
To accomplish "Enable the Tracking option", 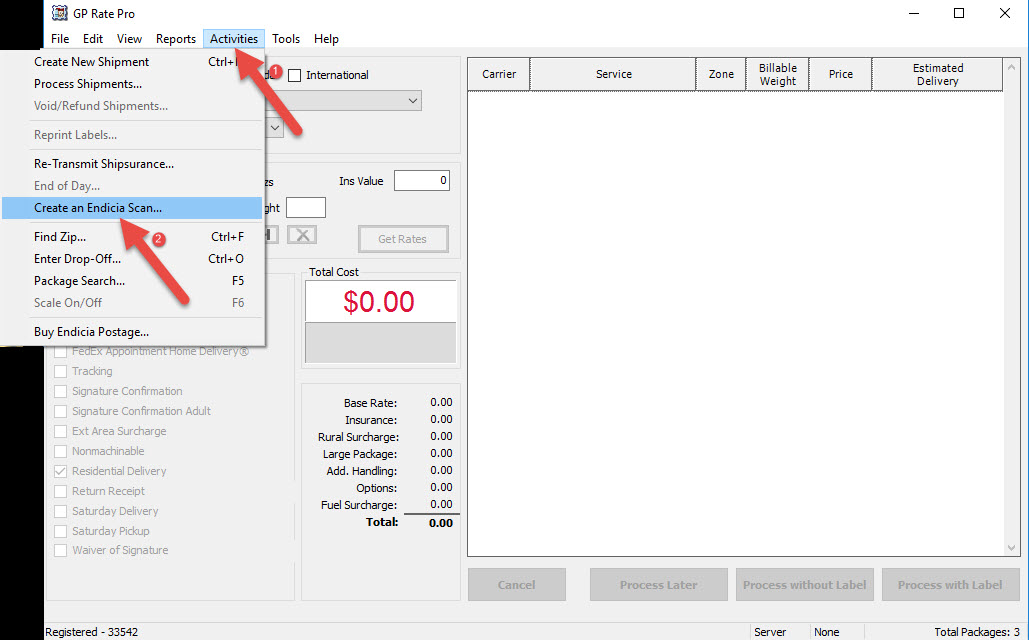I will point(58,370).
